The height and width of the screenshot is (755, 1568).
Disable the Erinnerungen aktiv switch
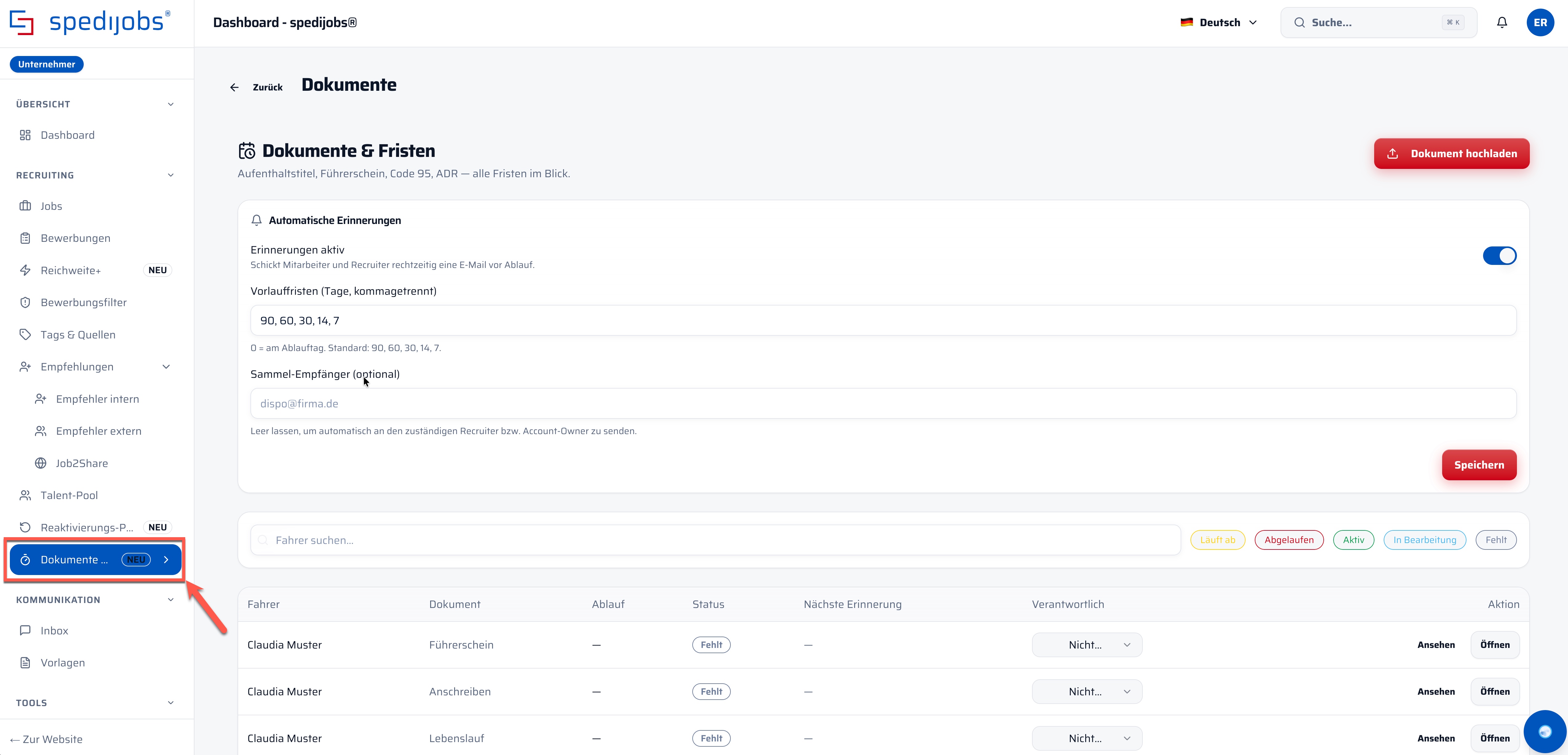[1499, 256]
